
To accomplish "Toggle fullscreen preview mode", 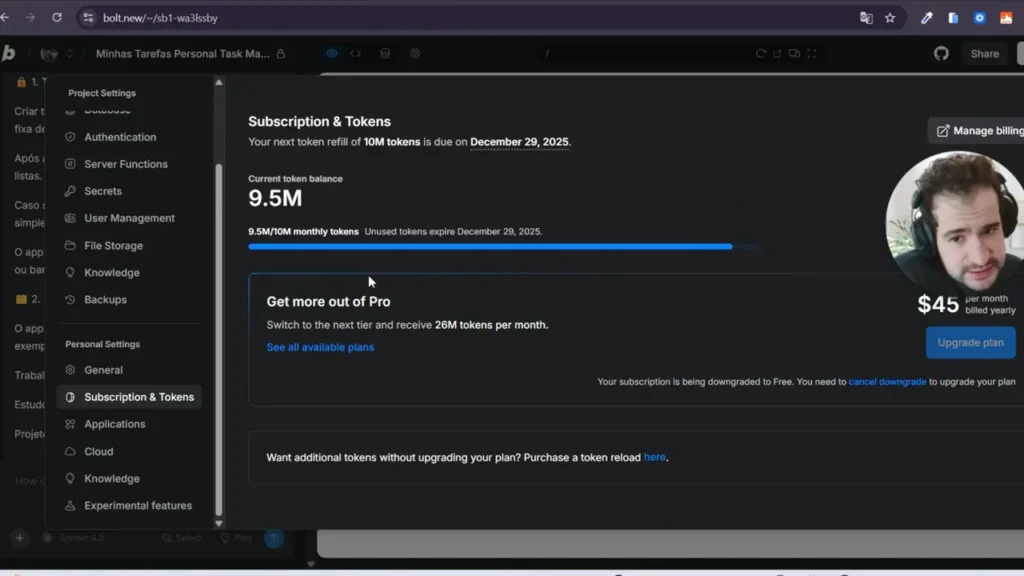I will [x=811, y=53].
